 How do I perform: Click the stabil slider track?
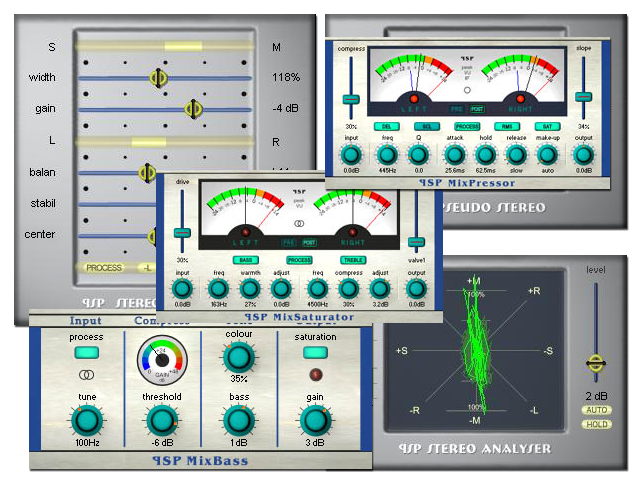tap(117, 204)
